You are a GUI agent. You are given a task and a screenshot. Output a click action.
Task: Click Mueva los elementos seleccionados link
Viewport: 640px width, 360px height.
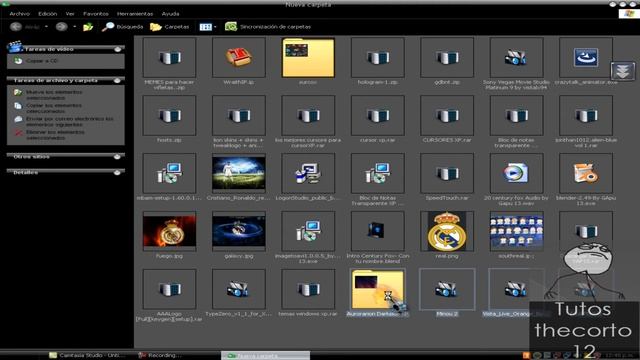pyautogui.click(x=54, y=95)
